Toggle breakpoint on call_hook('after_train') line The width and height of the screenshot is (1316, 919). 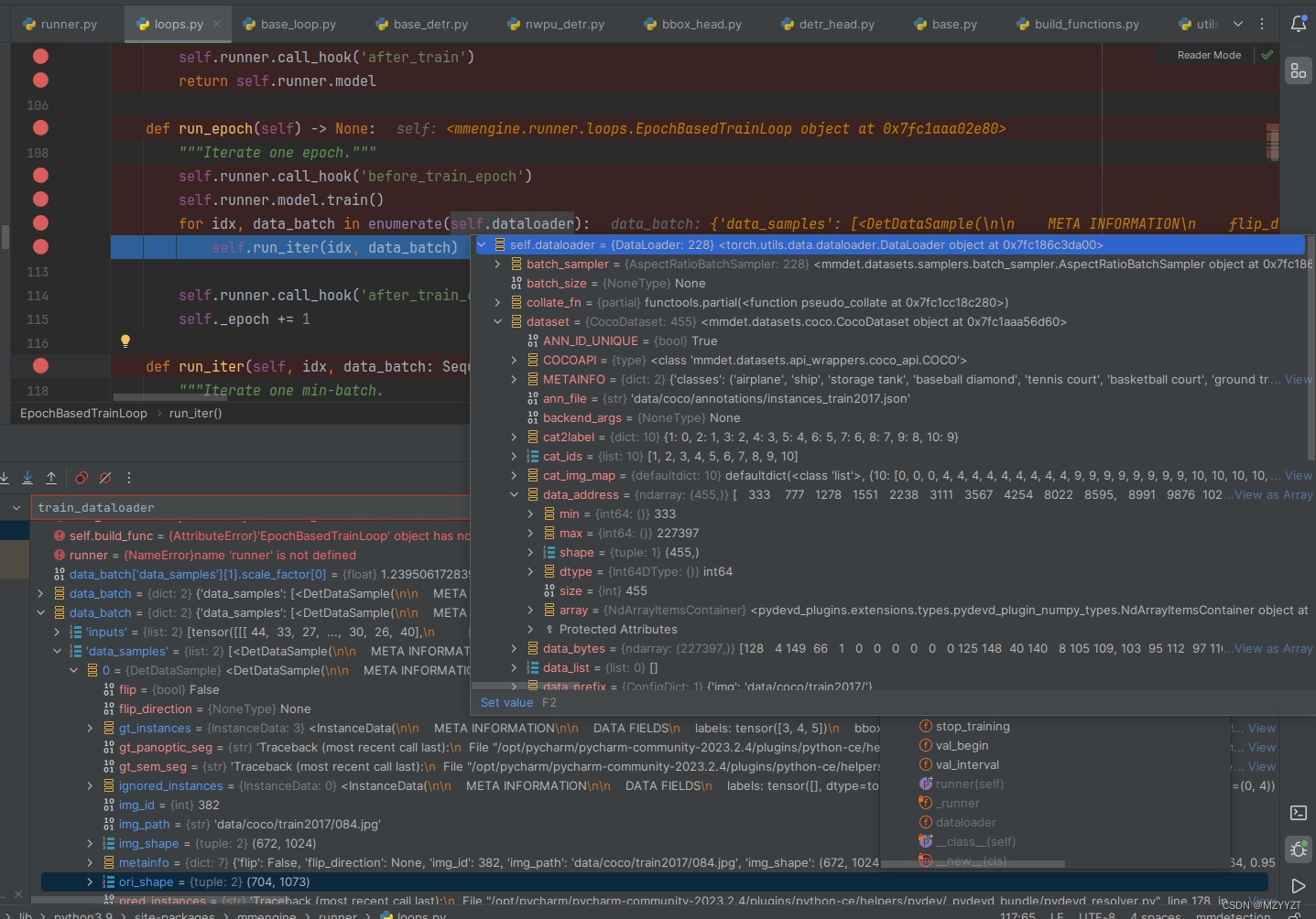(40, 57)
